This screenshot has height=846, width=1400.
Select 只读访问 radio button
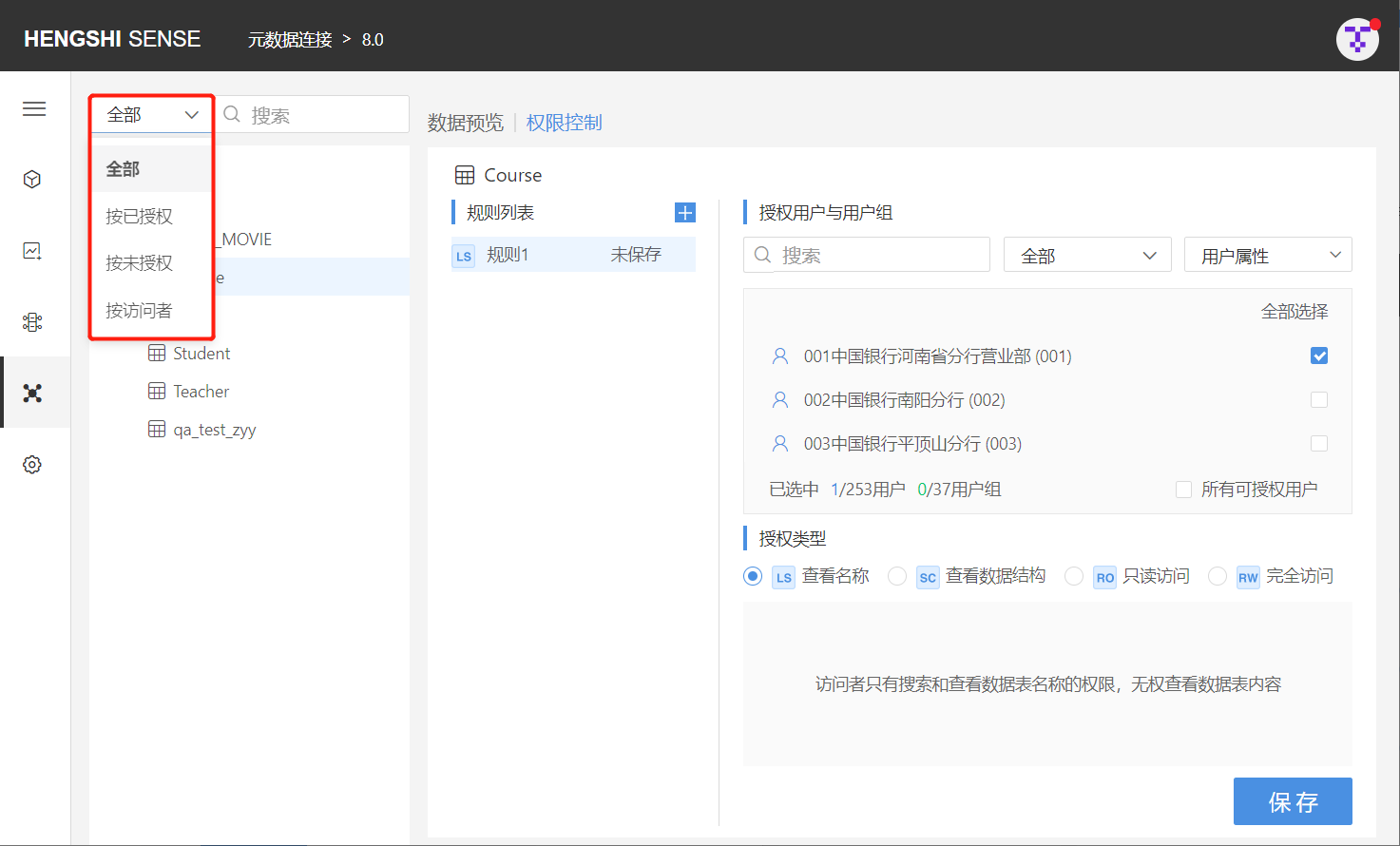(x=1074, y=576)
